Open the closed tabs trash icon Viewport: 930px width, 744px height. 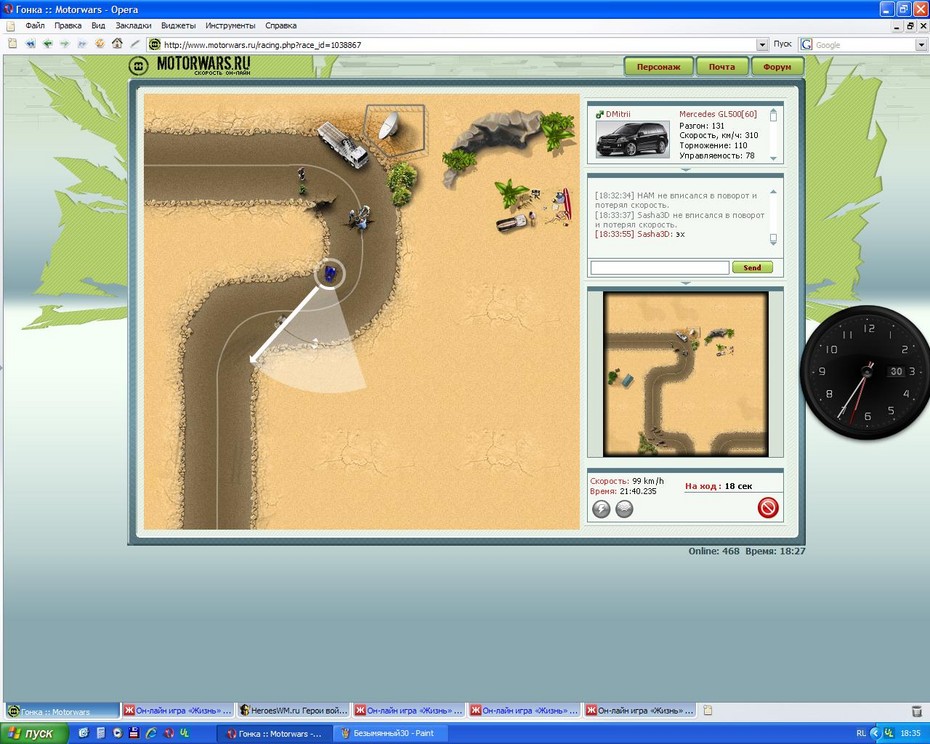916,710
